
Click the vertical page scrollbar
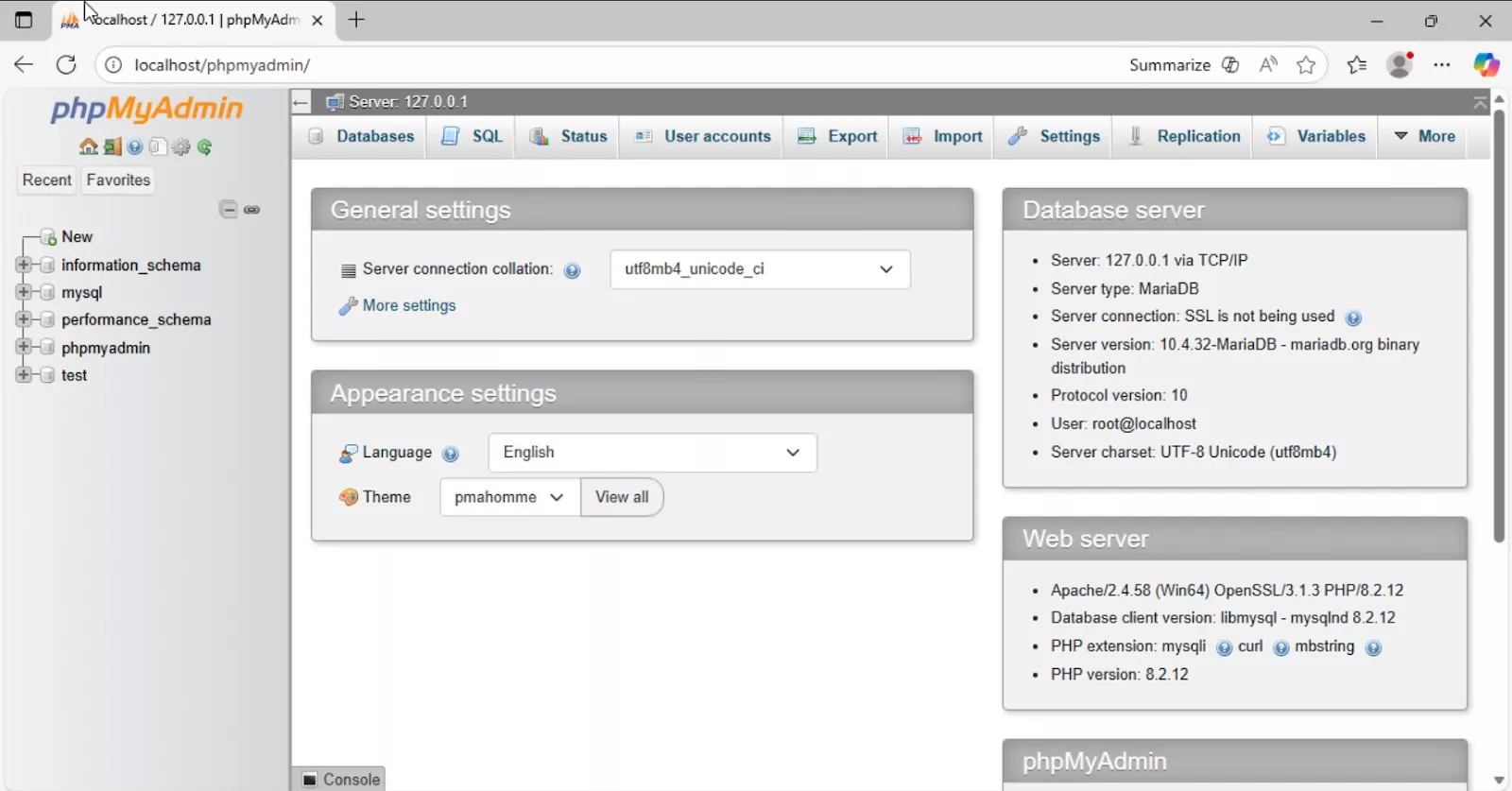point(1499,326)
